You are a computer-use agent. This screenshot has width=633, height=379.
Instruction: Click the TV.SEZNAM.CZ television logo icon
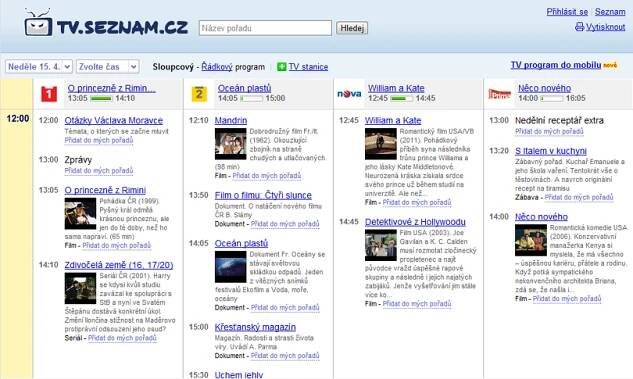38,23
